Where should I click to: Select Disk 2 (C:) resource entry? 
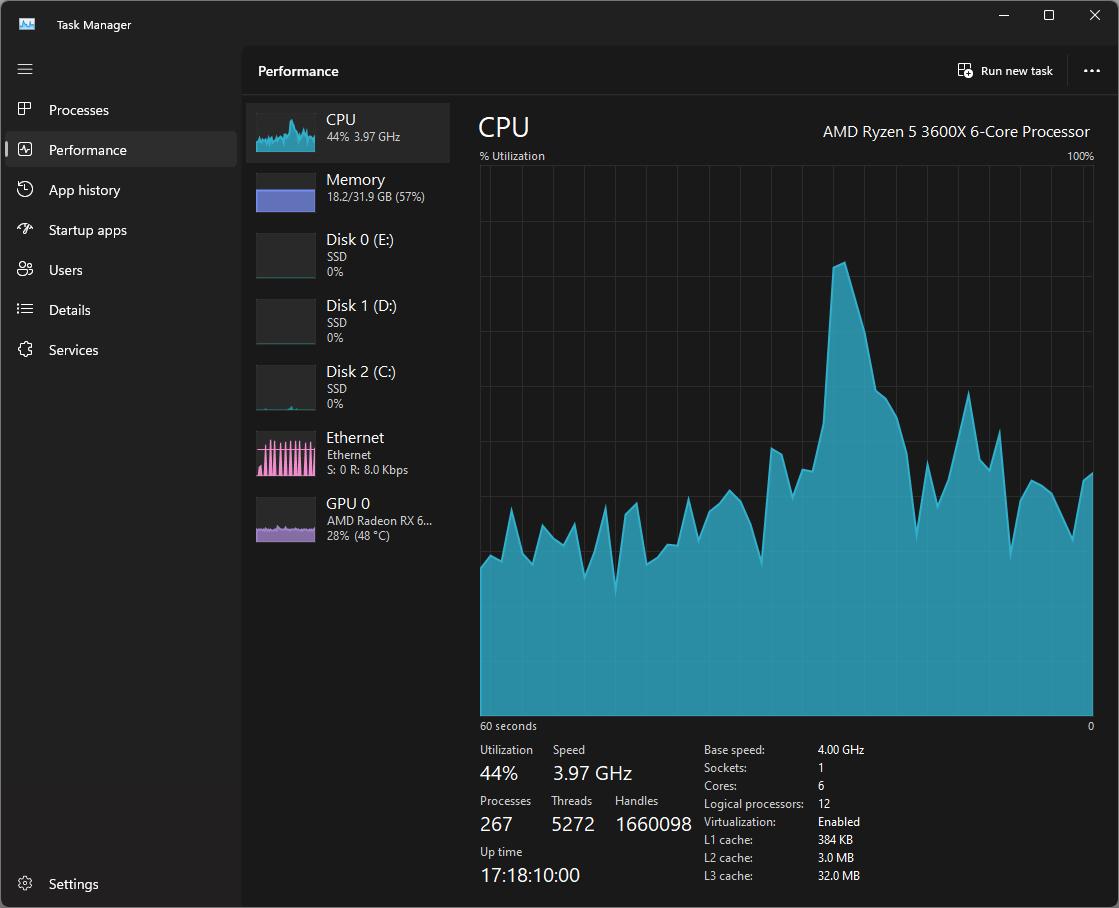point(348,388)
